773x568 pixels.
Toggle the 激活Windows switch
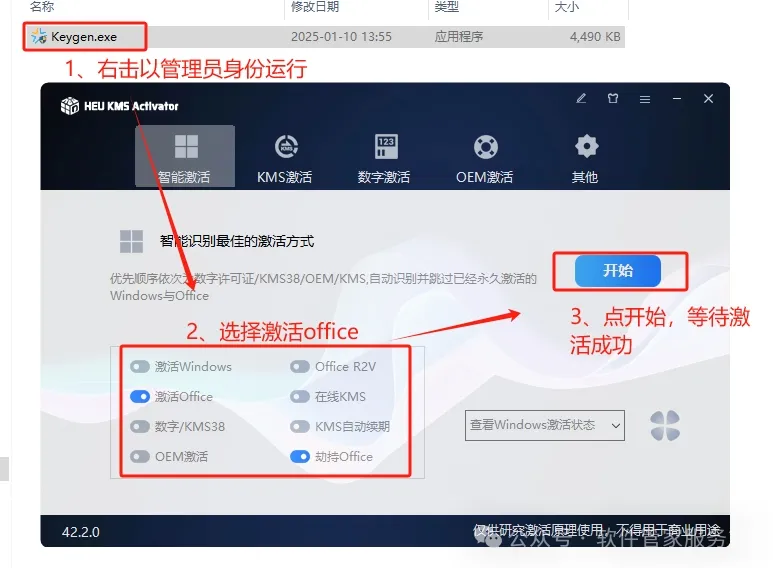(x=140, y=367)
